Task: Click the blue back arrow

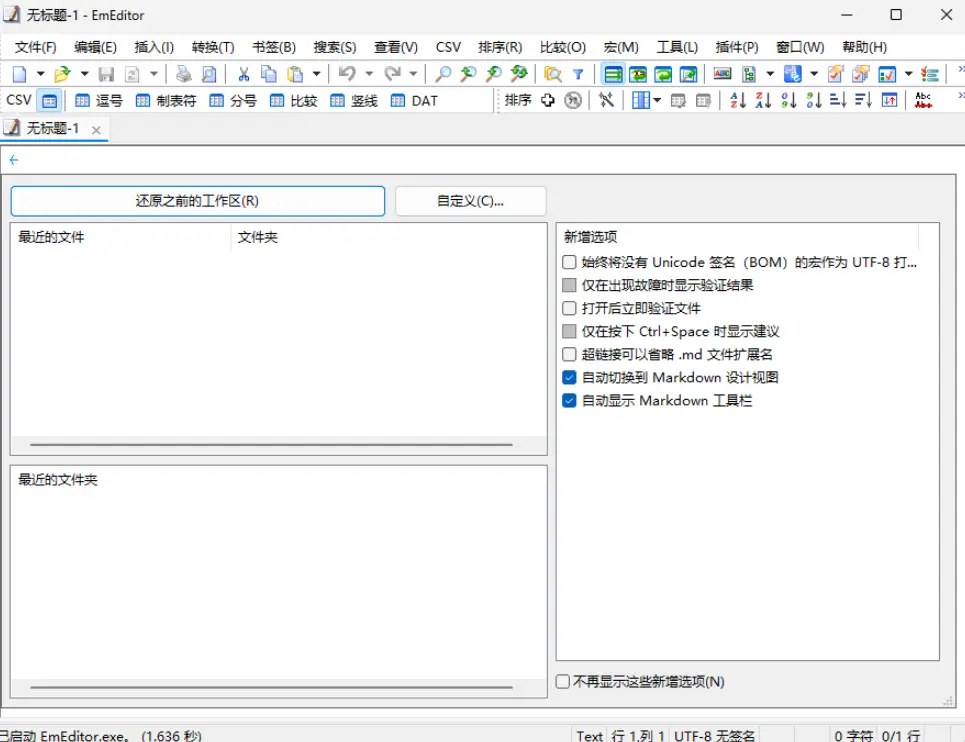Action: point(14,160)
